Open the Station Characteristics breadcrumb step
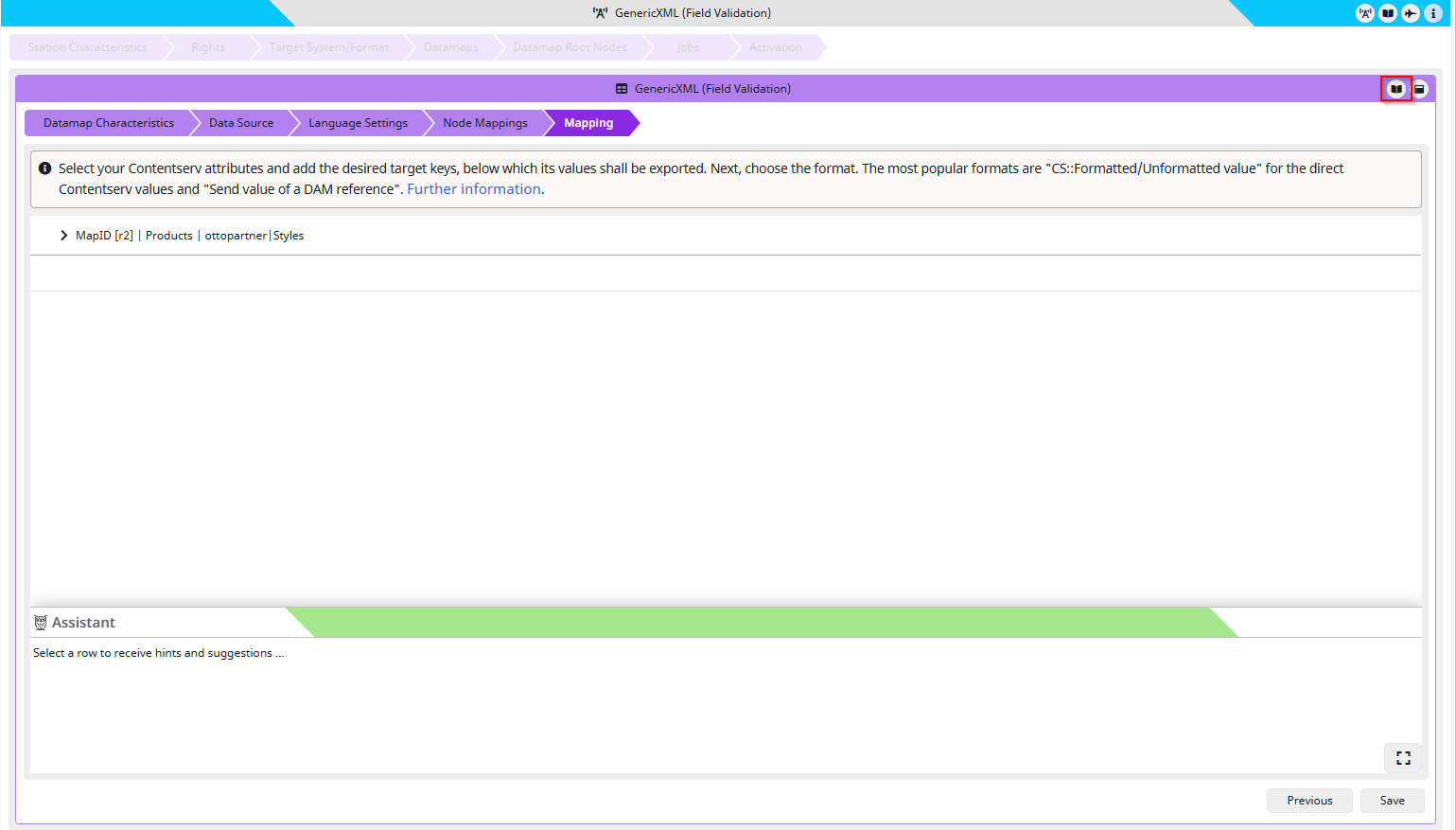 point(87,47)
